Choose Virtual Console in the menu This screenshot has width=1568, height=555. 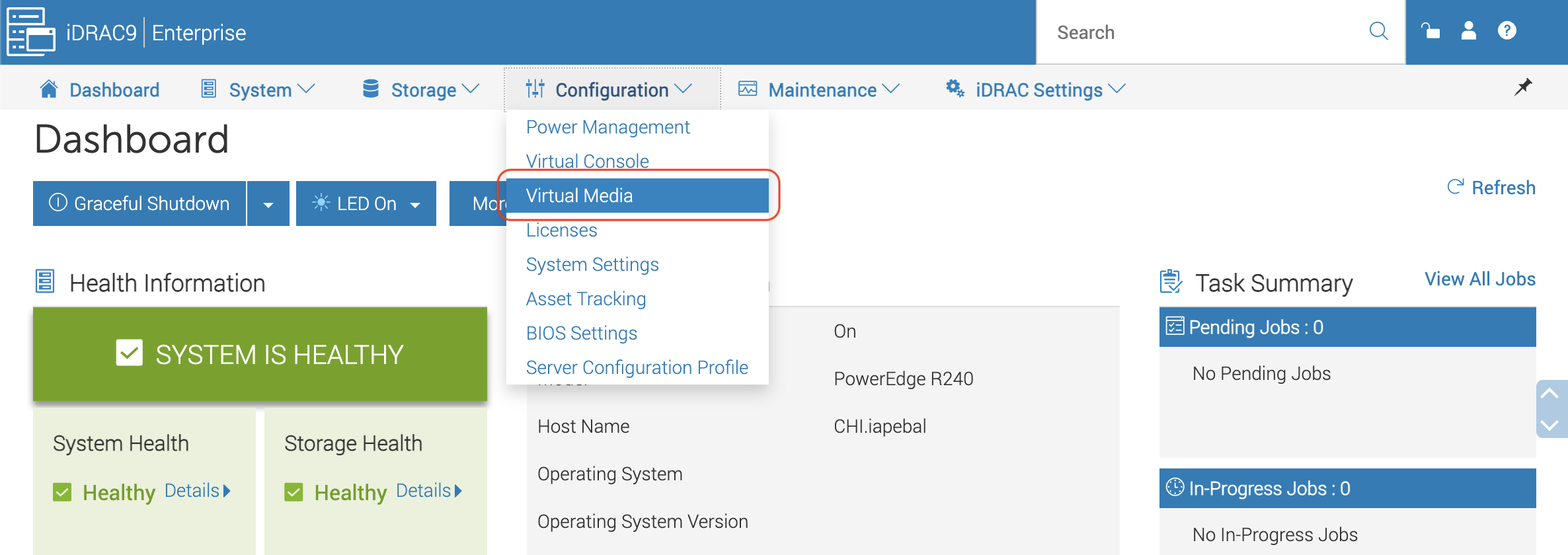(587, 161)
